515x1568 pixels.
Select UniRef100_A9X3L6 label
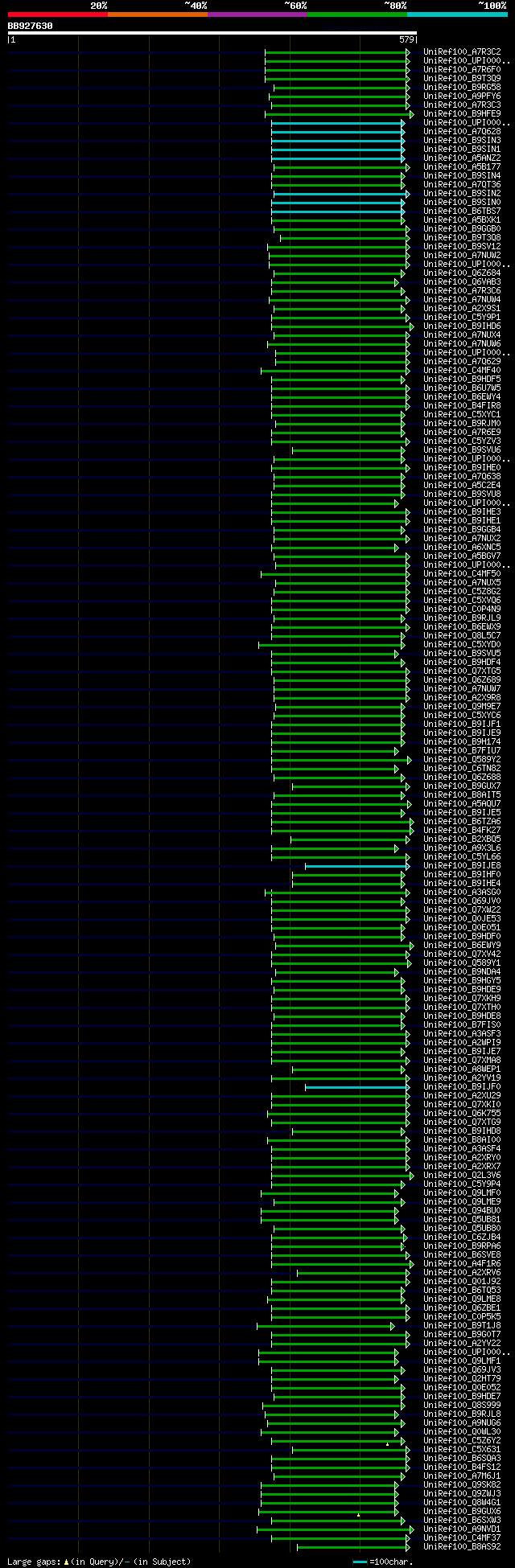(x=462, y=848)
